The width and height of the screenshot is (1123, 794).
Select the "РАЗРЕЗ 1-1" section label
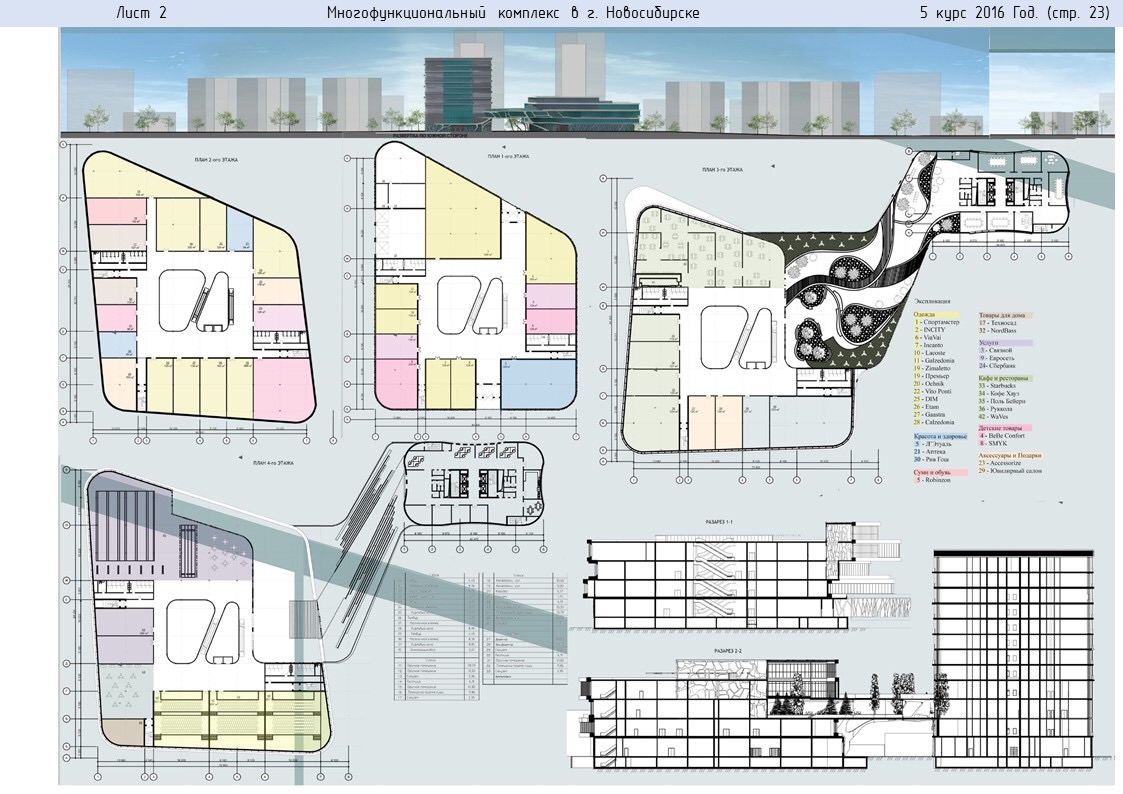(718, 524)
